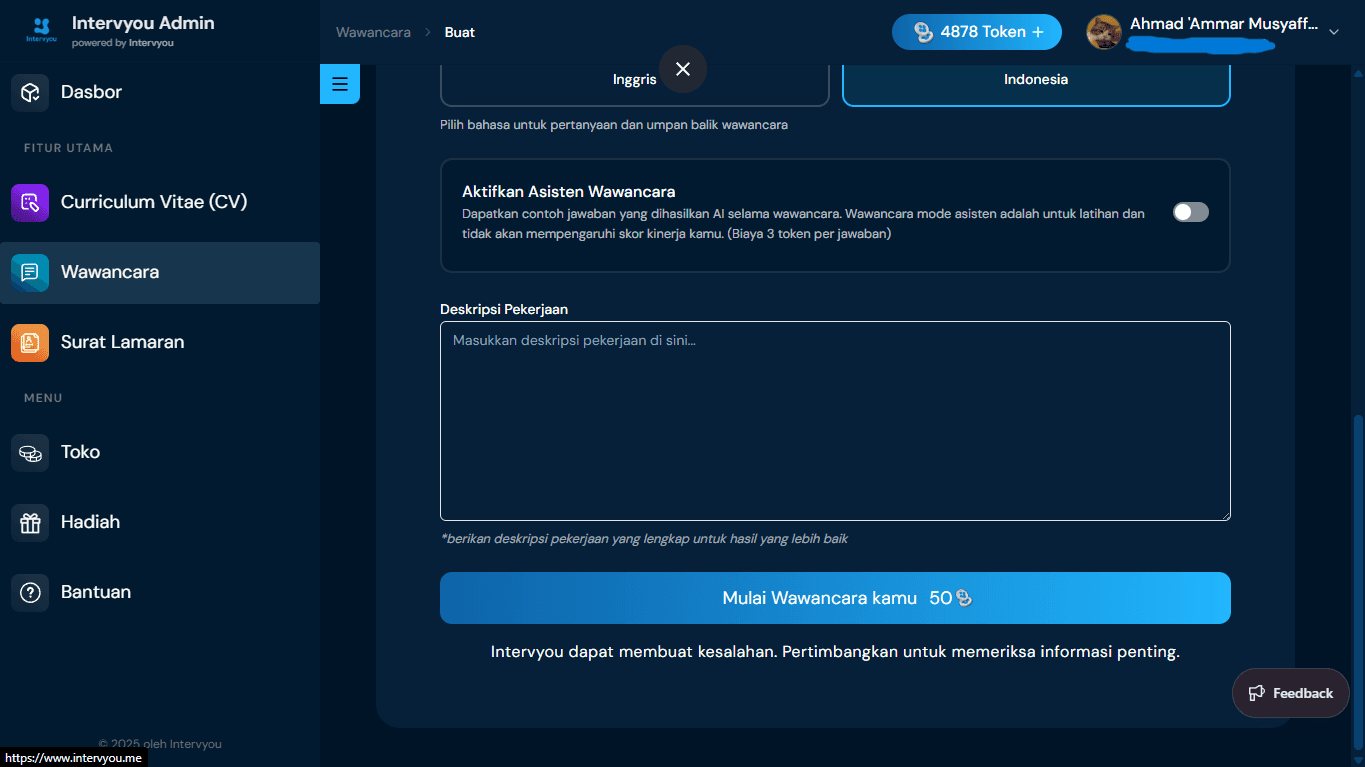The width and height of the screenshot is (1365, 767).
Task: Close overlay with the X button
Action: 683,69
